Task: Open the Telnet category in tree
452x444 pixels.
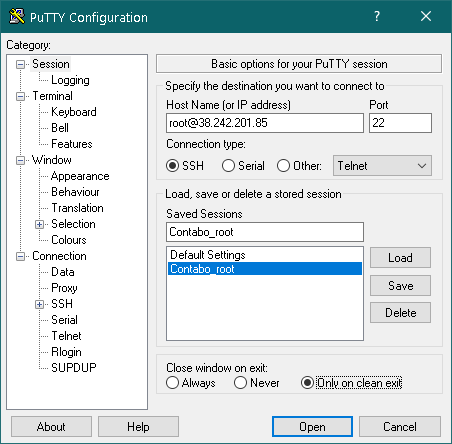Action: (x=66, y=336)
